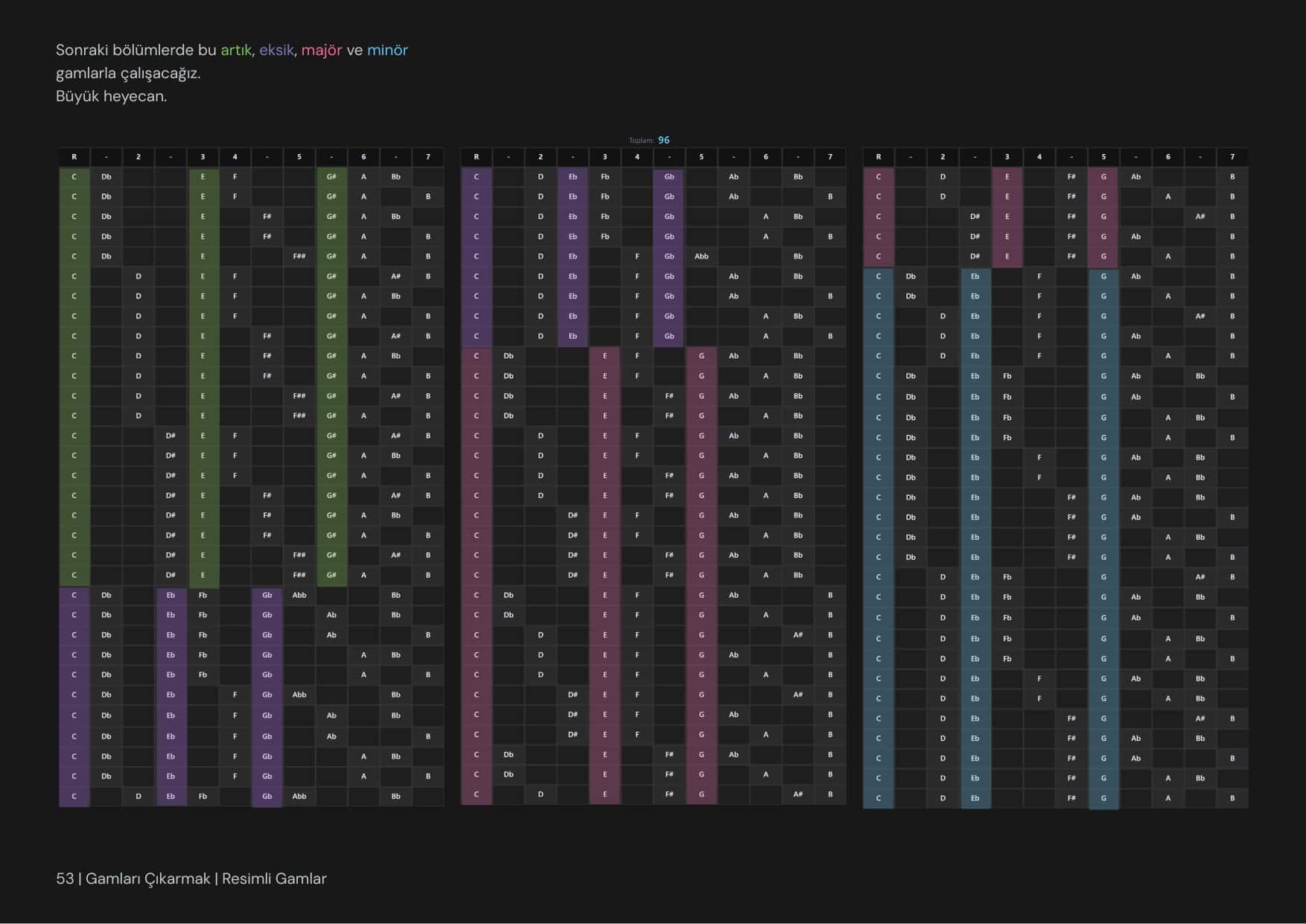Click the "gamlarla çalışacağız." text line
1306x924 pixels.
(x=128, y=73)
